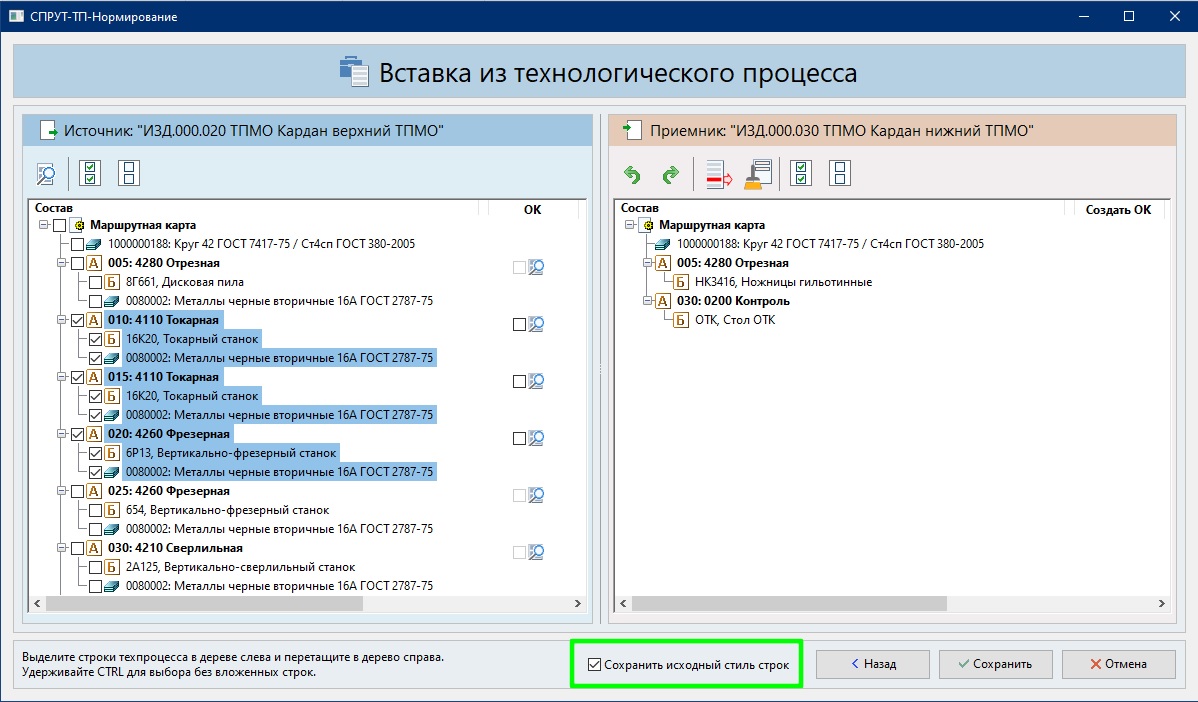Click the source panel magnifier search icon

click(x=46, y=174)
